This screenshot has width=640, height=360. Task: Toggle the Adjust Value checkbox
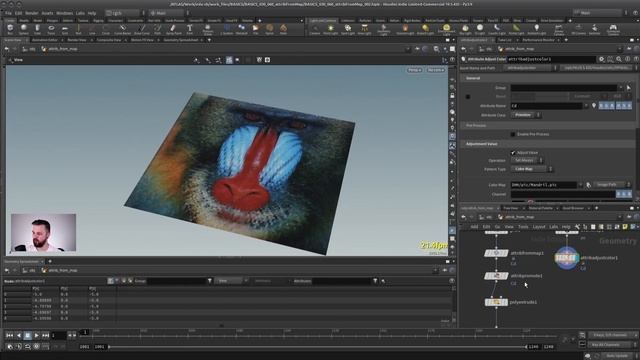(x=513, y=152)
